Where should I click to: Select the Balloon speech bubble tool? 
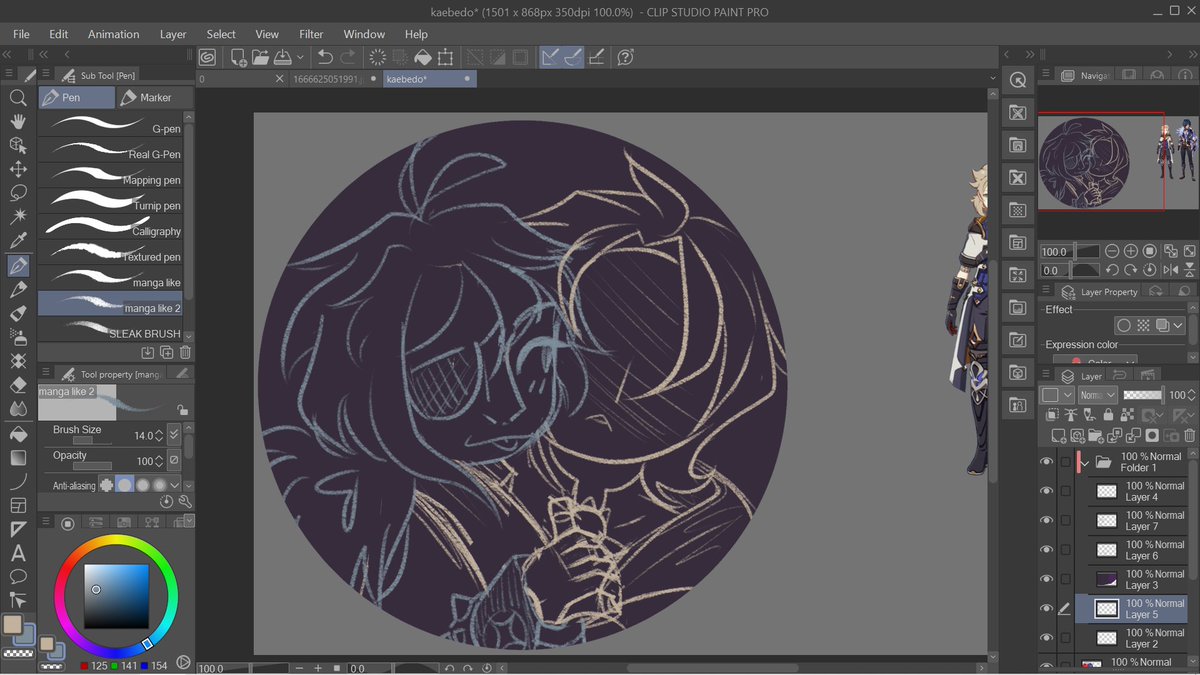18,576
